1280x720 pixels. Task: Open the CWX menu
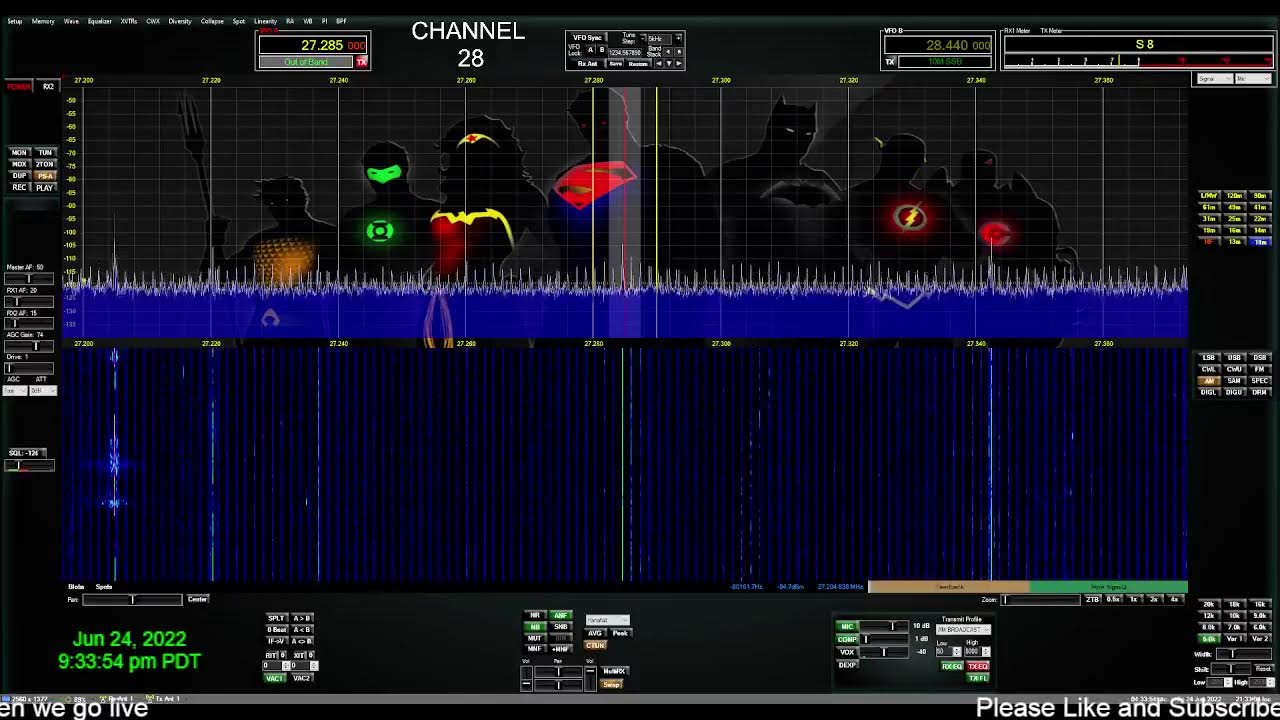[153, 21]
